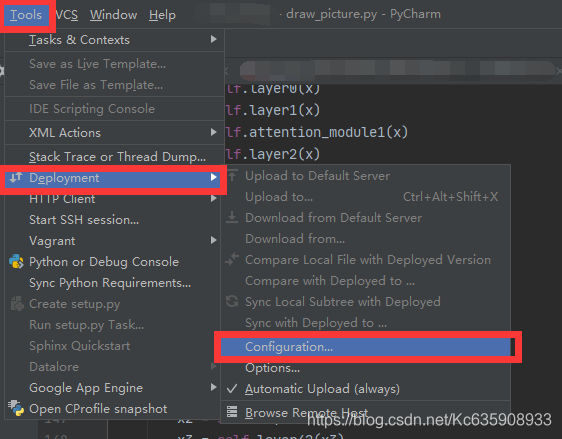Click Compare Local File with Deployed Version
562x439 pixels.
366,260
